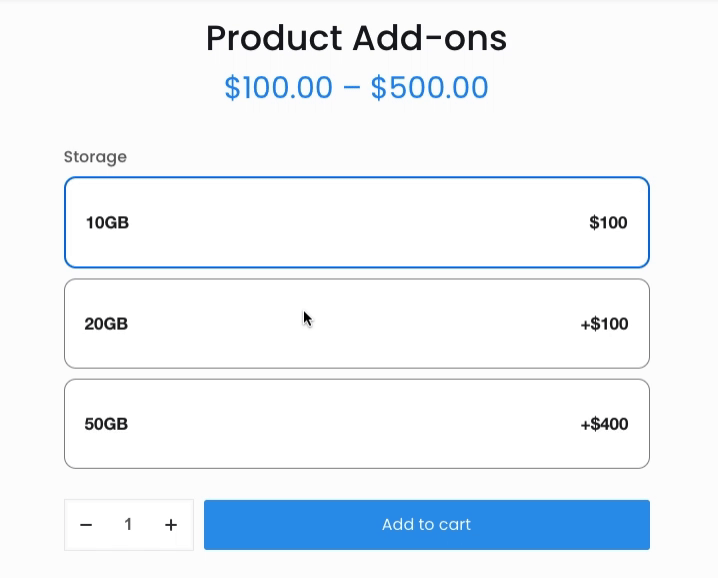The width and height of the screenshot is (718, 578).
Task: Click the +$400 price in 50GB card
Action: tap(604, 424)
